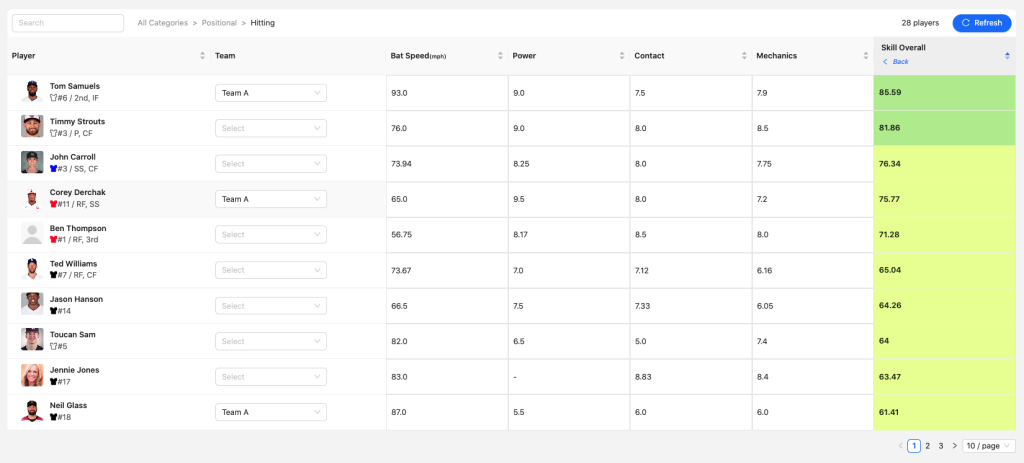Click Corey Derchak's red jersey icon

(54, 204)
